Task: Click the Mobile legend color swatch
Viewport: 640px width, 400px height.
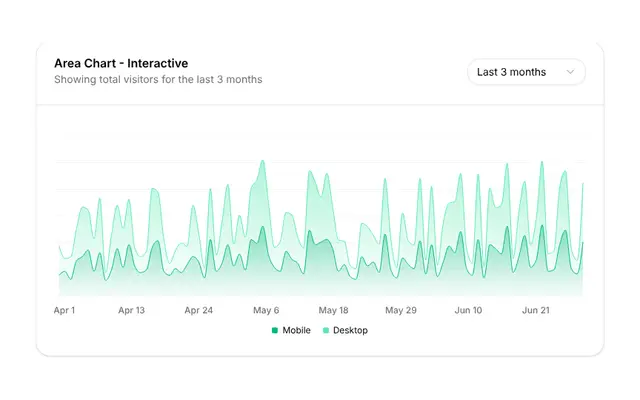Action: (x=275, y=330)
